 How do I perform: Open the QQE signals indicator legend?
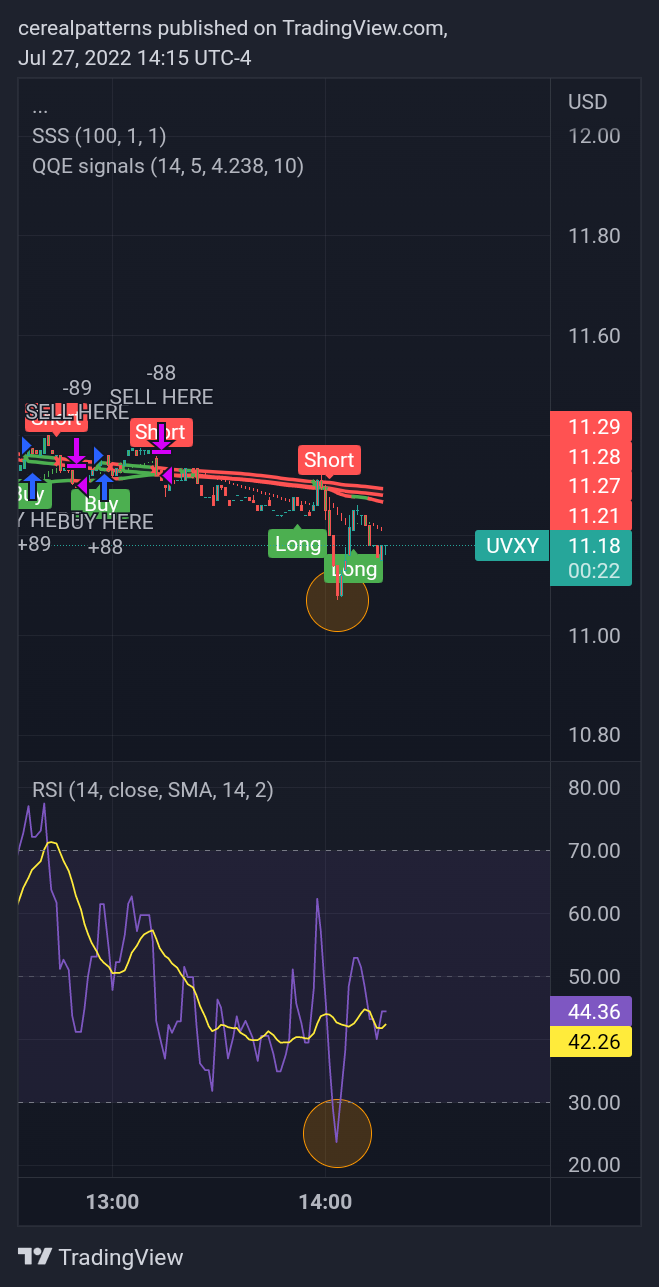[x=168, y=166]
